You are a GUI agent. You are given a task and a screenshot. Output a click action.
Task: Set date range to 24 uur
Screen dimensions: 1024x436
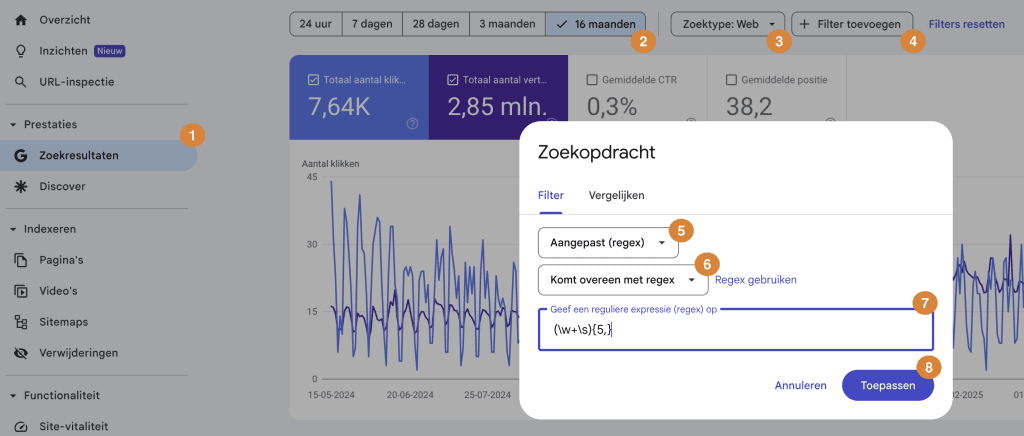[316, 25]
